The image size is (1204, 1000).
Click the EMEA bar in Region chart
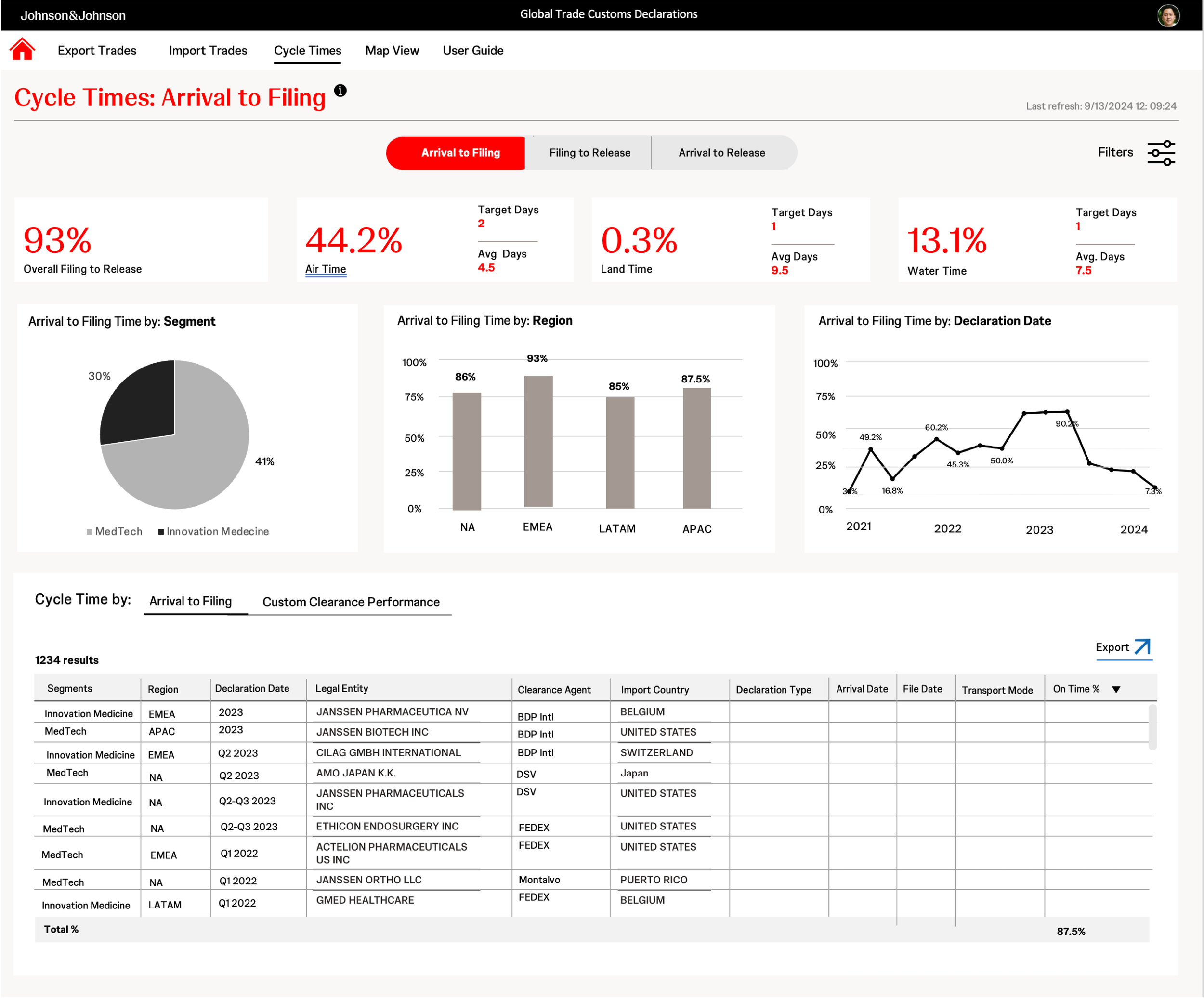(x=538, y=442)
